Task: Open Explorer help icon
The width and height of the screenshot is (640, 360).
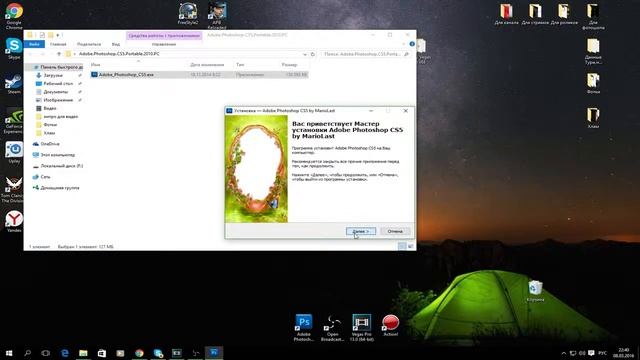Action: point(412,44)
